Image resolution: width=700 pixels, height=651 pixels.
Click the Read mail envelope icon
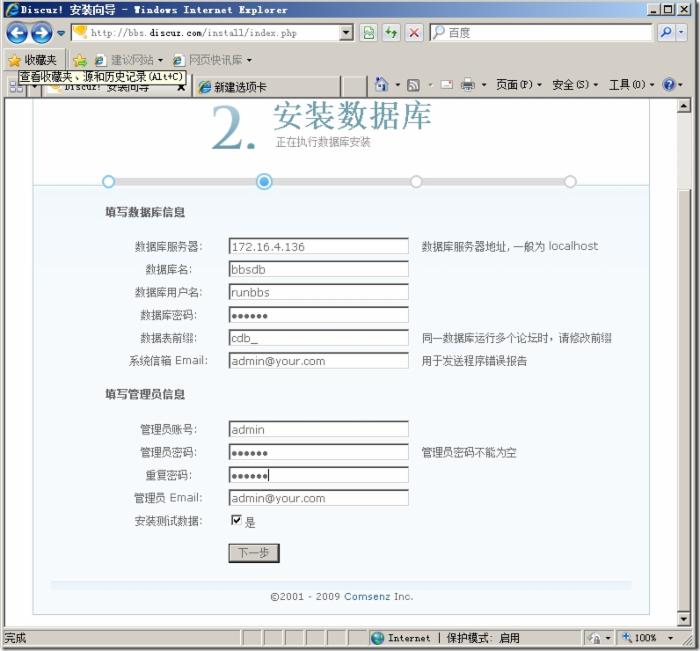[x=447, y=84]
